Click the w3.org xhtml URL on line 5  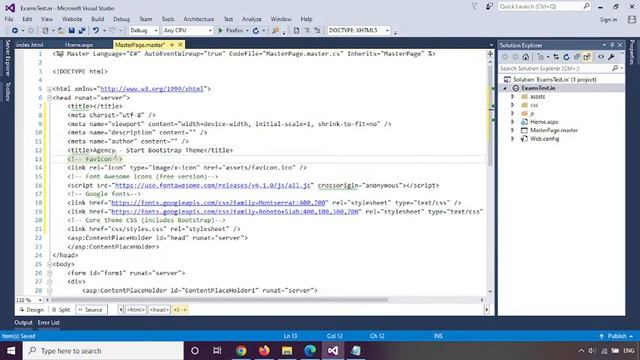point(152,89)
